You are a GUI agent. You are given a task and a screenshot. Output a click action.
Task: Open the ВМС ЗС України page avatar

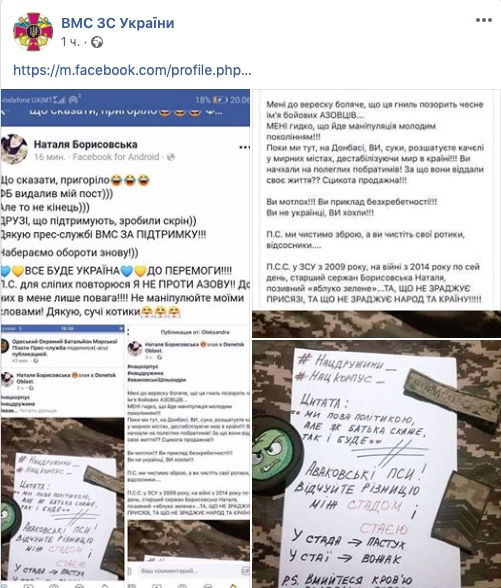click(x=33, y=32)
